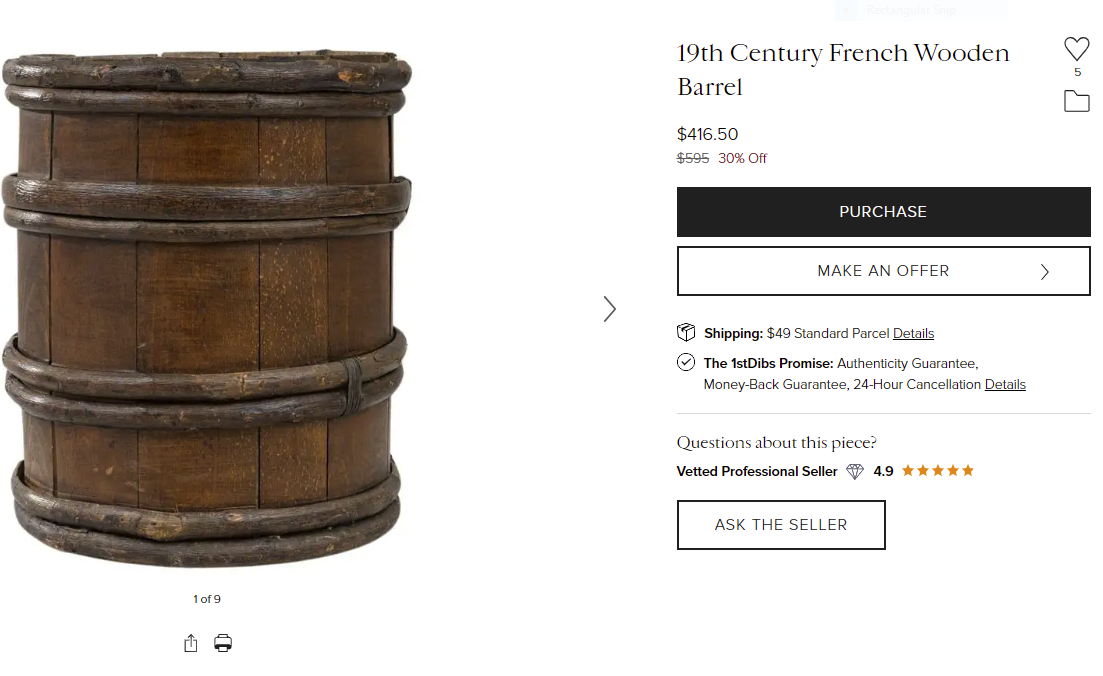Click the share icon below the image
This screenshot has width=1103, height=676.
point(191,644)
